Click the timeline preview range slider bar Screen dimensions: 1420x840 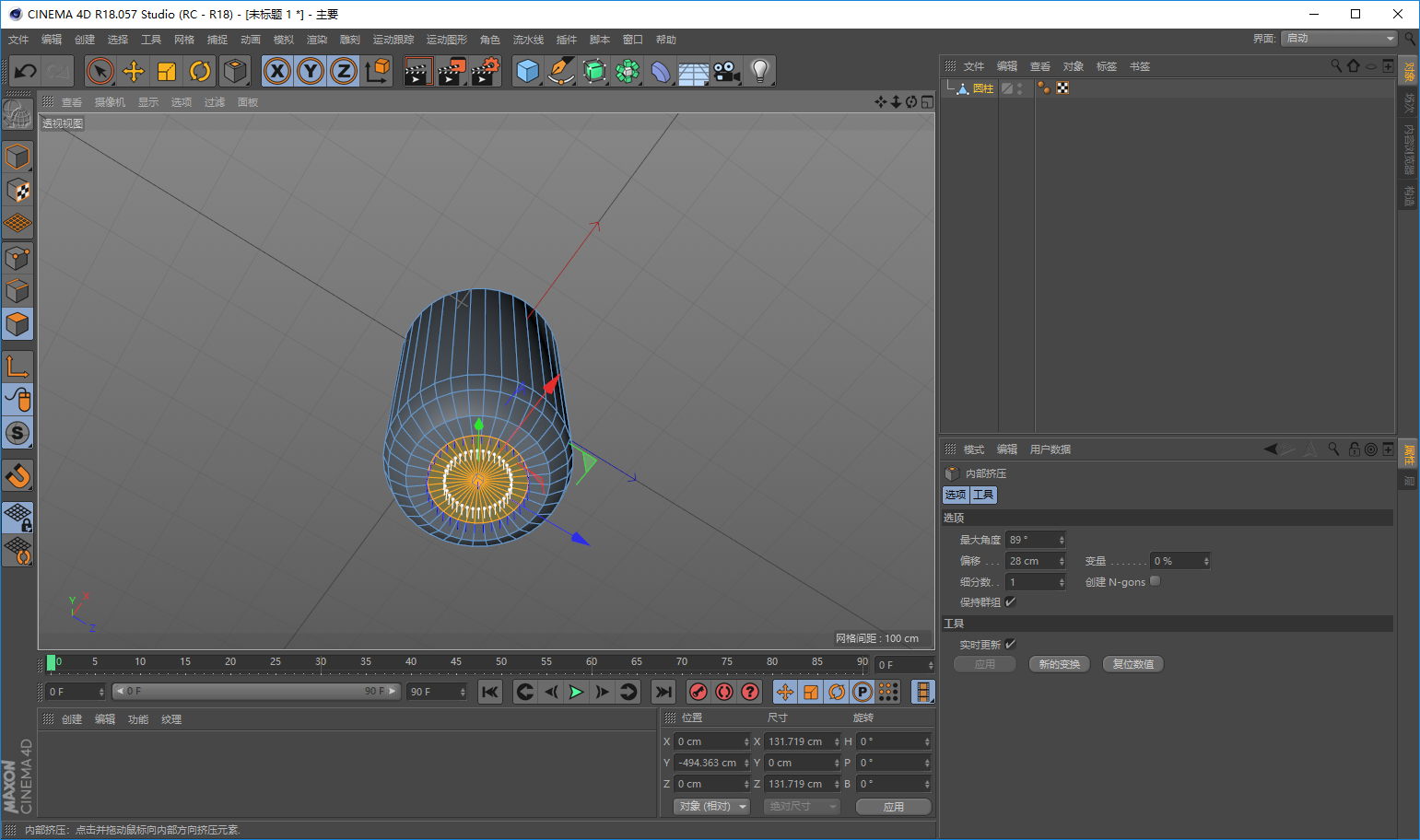(257, 691)
